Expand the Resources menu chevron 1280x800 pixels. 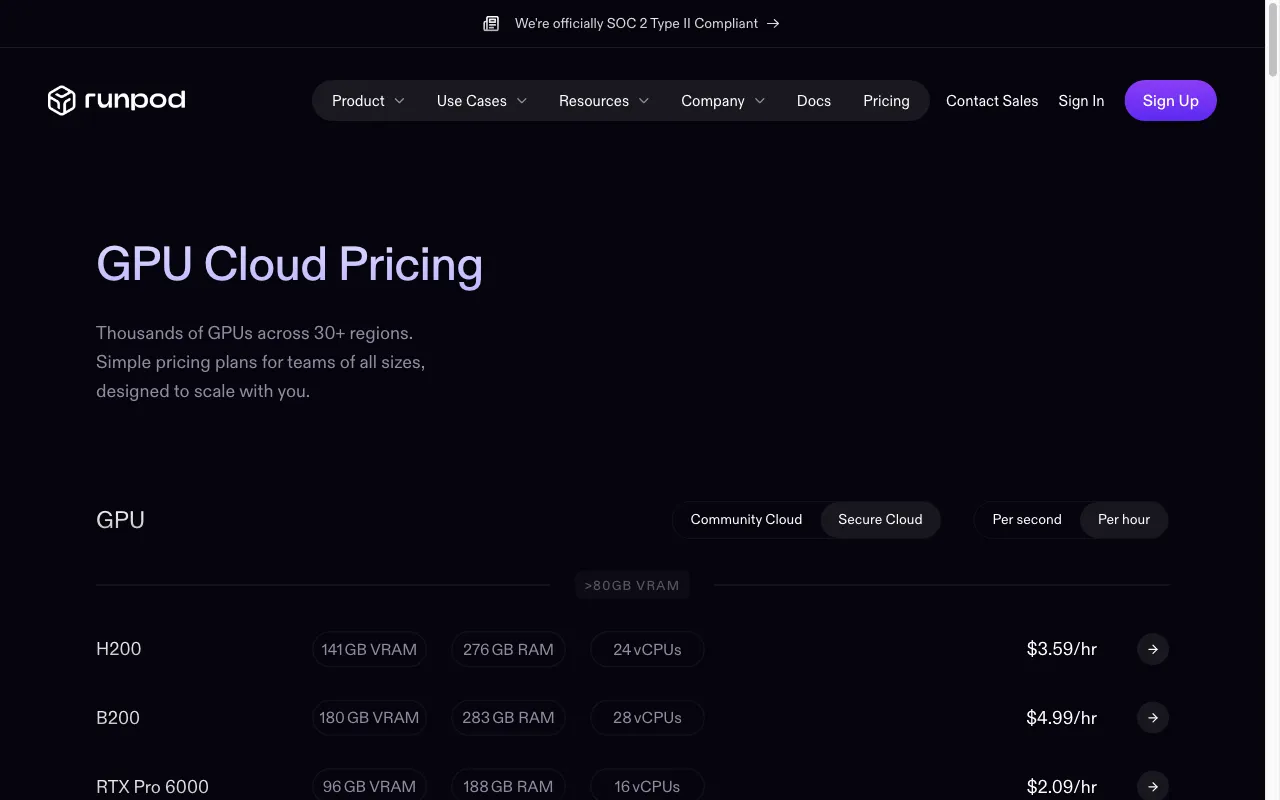(644, 101)
